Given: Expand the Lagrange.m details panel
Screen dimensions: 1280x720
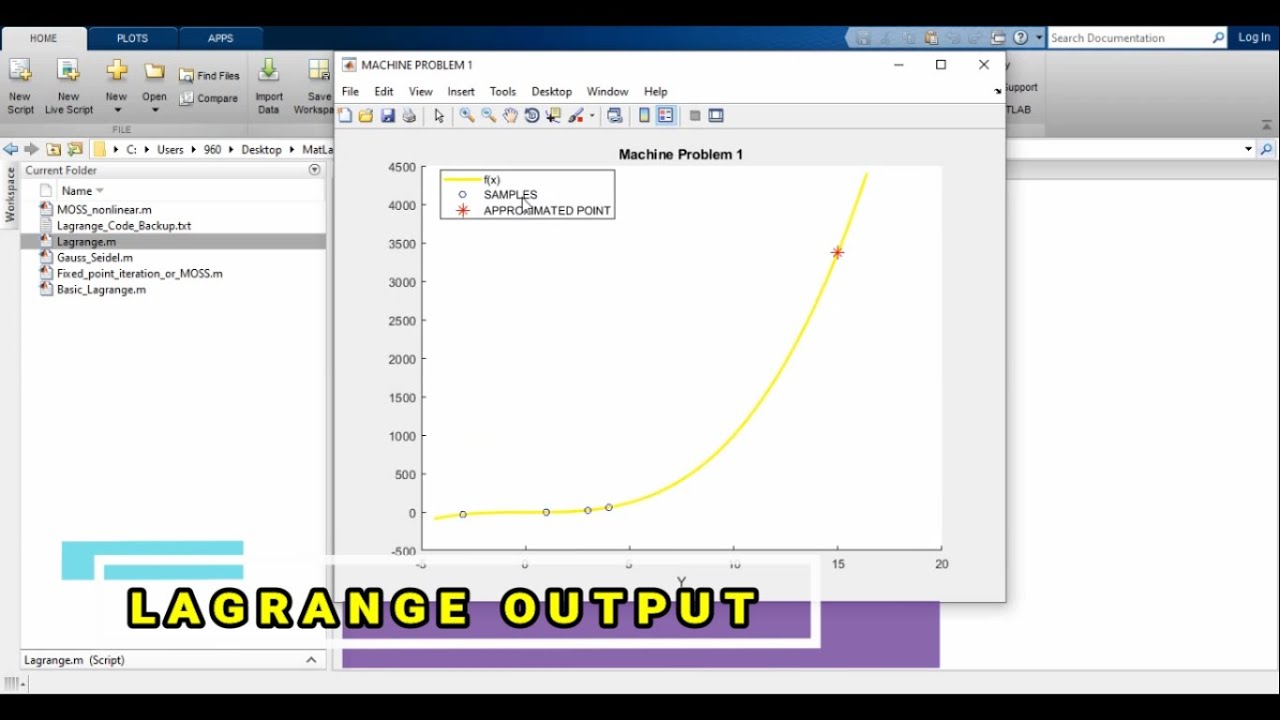Looking at the screenshot, I should coord(311,660).
